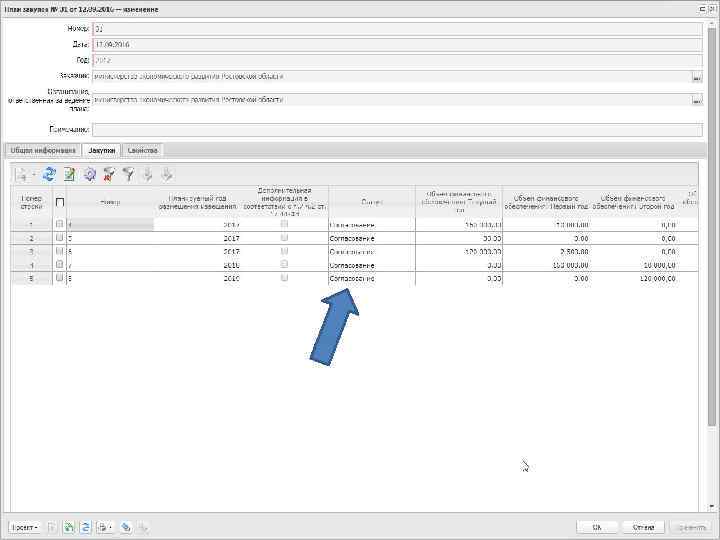Tick the selection checkbox for row 3

[x=59, y=251]
